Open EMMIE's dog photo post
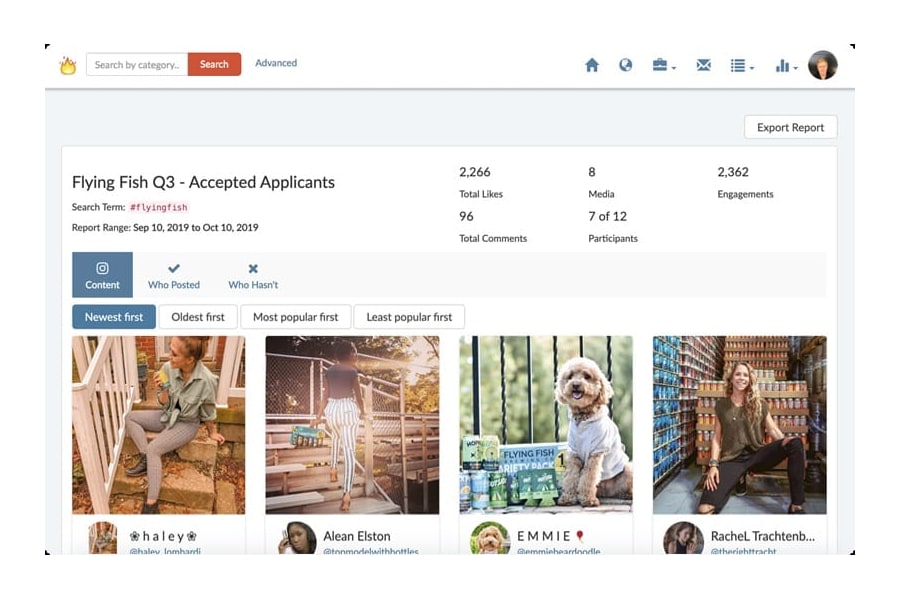Image resolution: width=900 pixels, height=600 pixels. pos(546,425)
